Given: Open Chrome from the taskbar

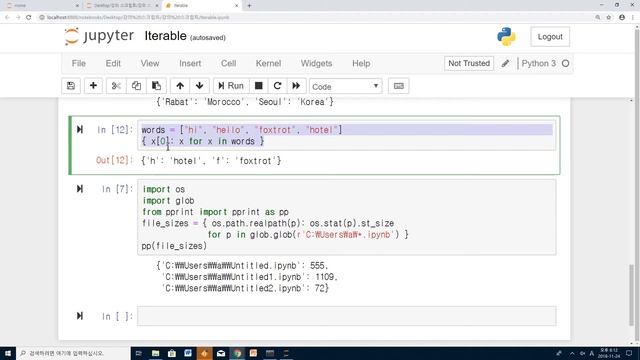Looking at the screenshot, I should pos(237,353).
